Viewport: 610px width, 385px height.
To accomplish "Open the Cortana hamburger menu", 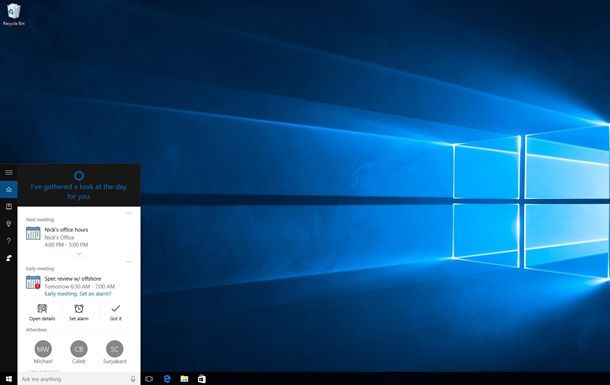I will point(9,172).
